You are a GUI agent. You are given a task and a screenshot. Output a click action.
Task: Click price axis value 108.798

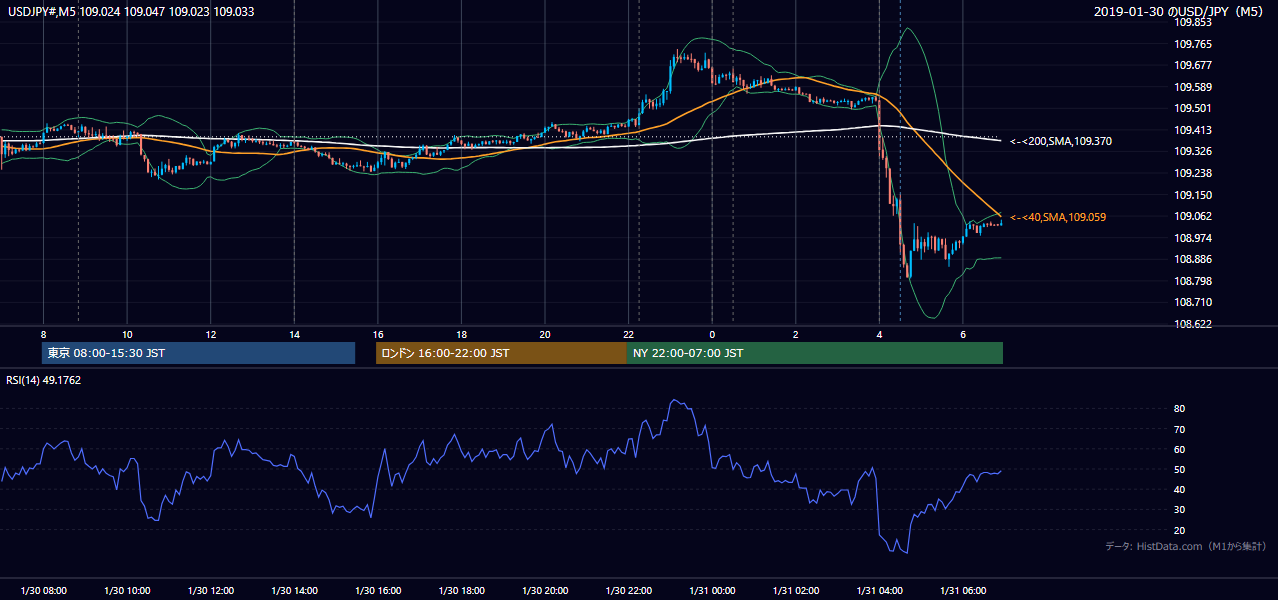(1192, 281)
